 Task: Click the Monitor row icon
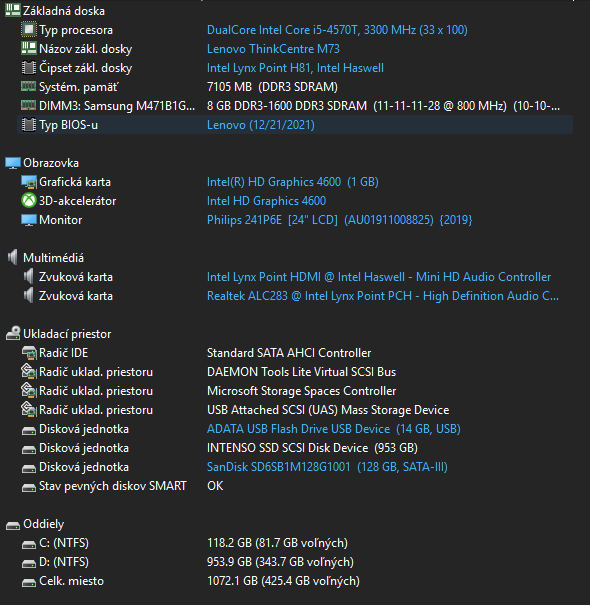tap(29, 220)
